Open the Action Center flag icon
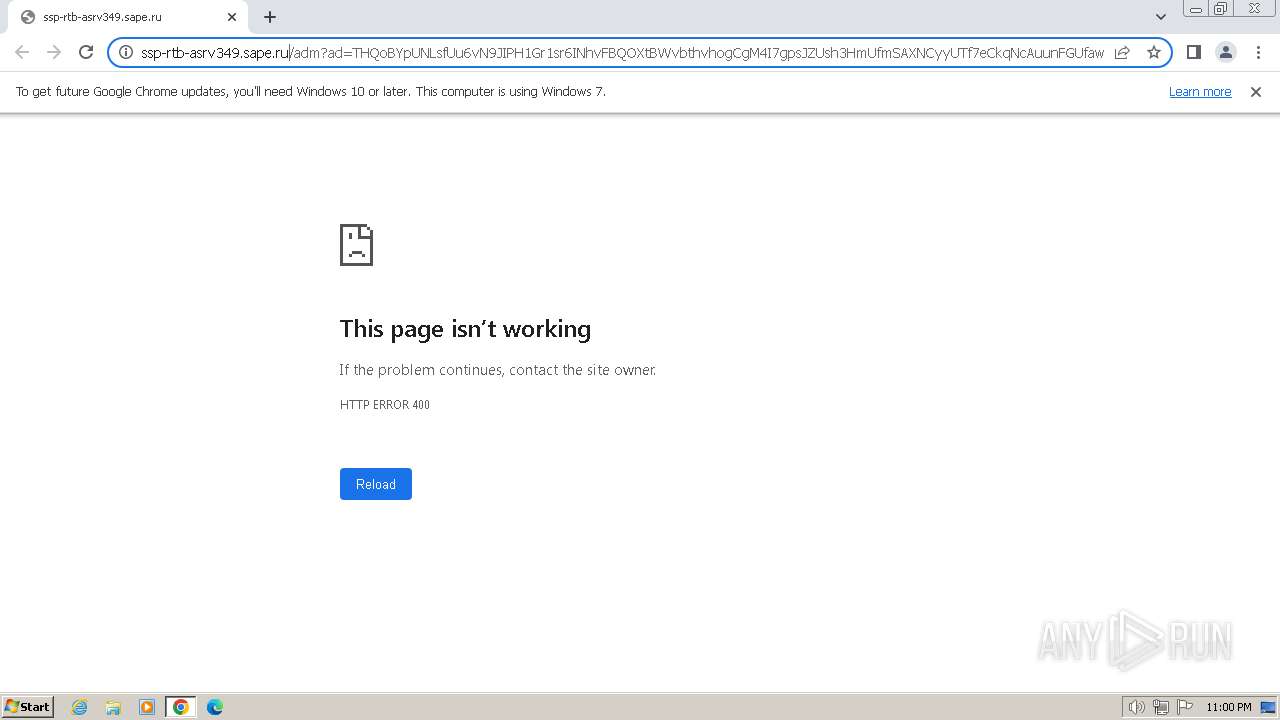 [x=1185, y=707]
